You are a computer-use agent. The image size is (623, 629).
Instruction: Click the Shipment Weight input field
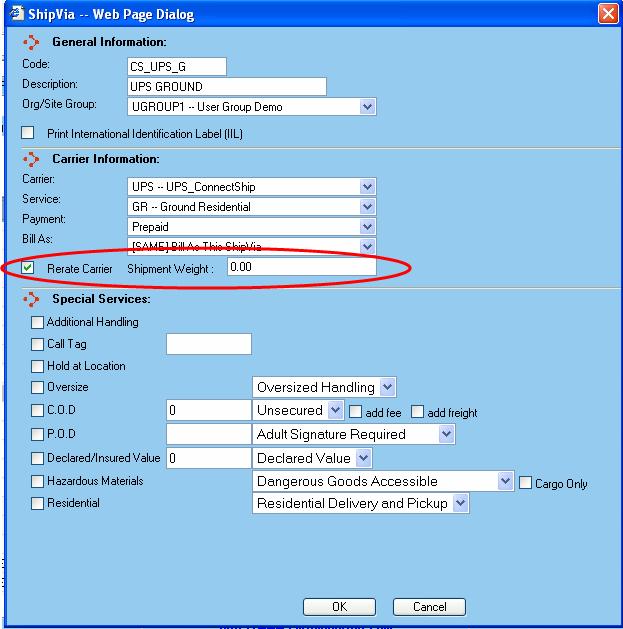click(x=301, y=268)
